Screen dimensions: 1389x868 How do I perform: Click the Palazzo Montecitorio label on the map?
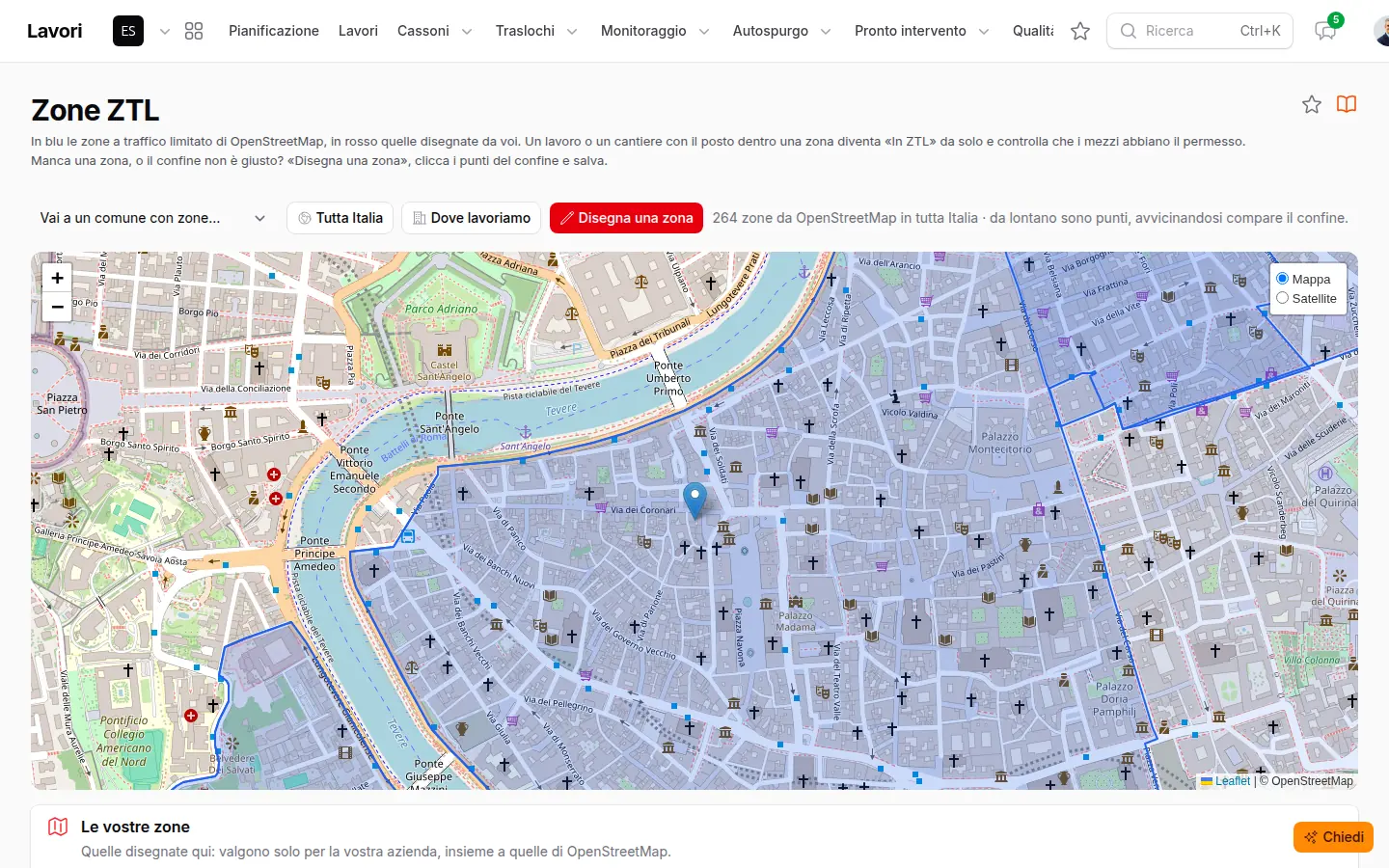point(1000,443)
